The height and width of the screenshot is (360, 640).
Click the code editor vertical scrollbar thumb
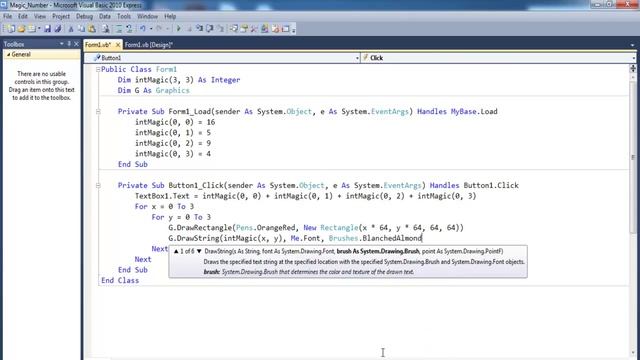(633, 157)
